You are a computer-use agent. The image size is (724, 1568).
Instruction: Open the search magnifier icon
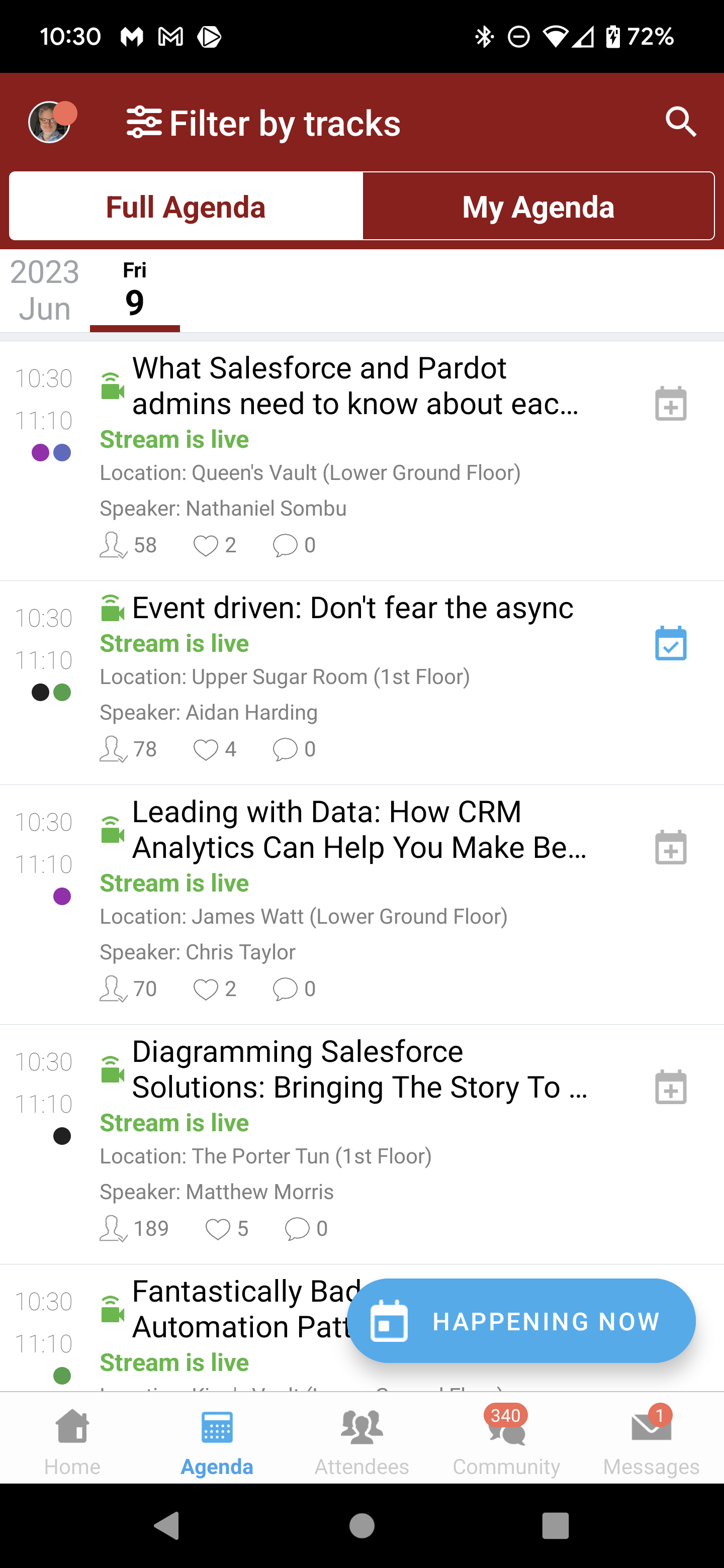(x=680, y=122)
